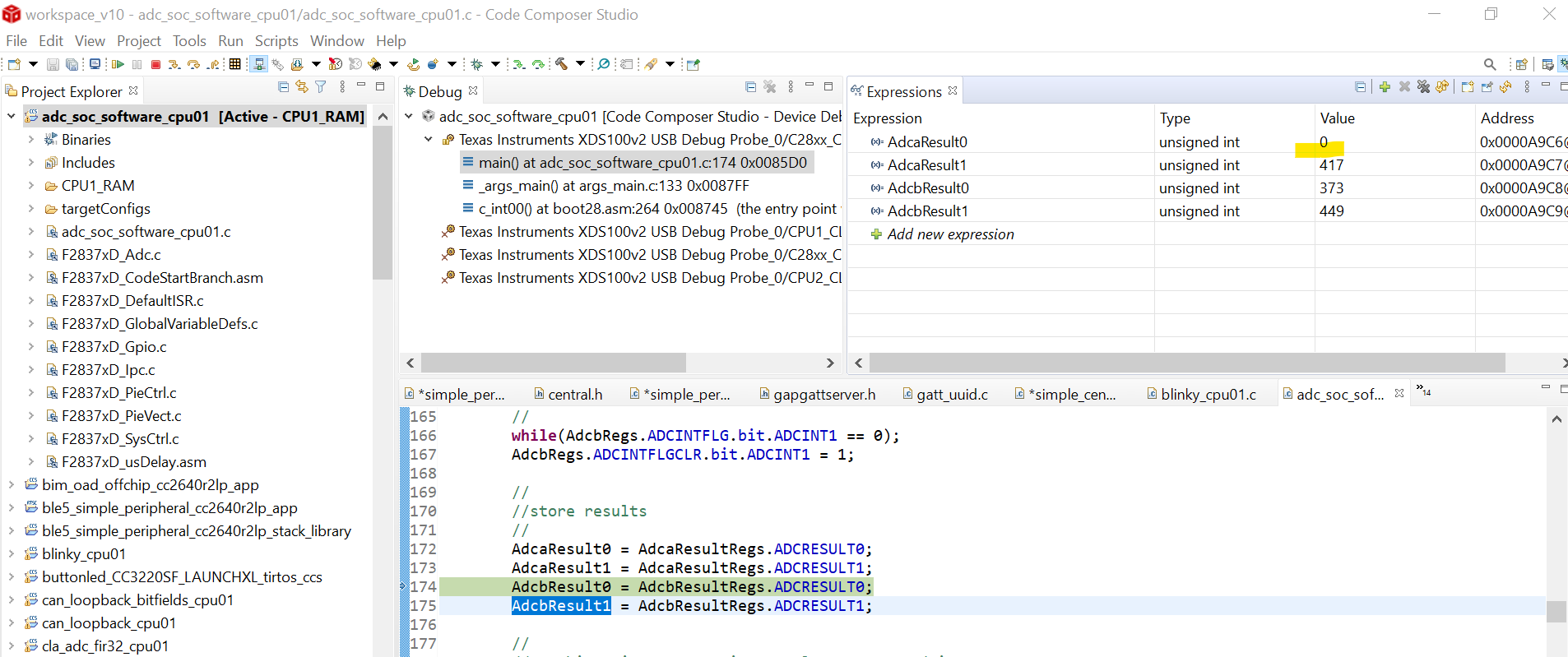Click the hammer Build icon
The image size is (1568, 657).
click(x=562, y=64)
